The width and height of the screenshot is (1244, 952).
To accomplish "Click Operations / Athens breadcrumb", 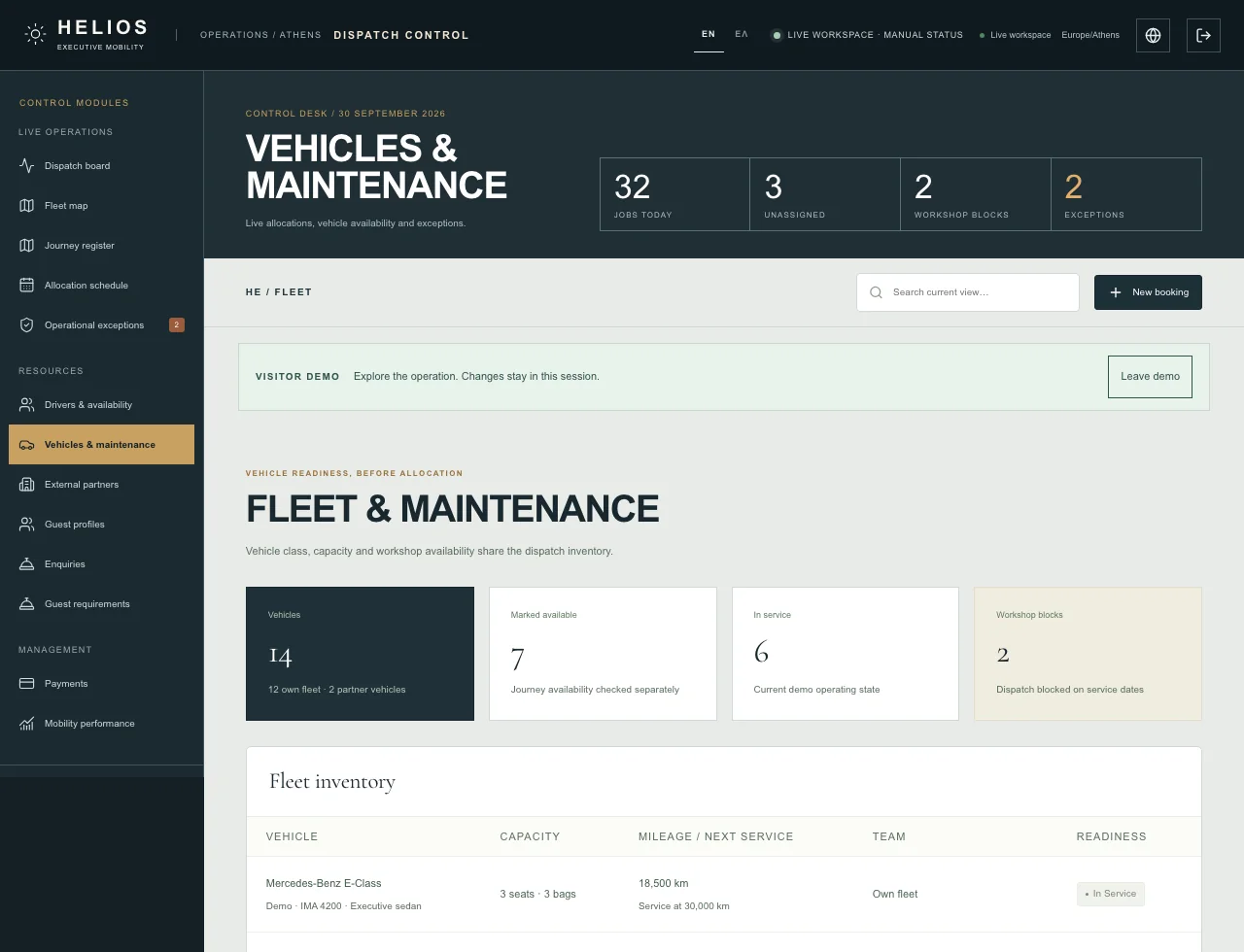I will pos(260,35).
